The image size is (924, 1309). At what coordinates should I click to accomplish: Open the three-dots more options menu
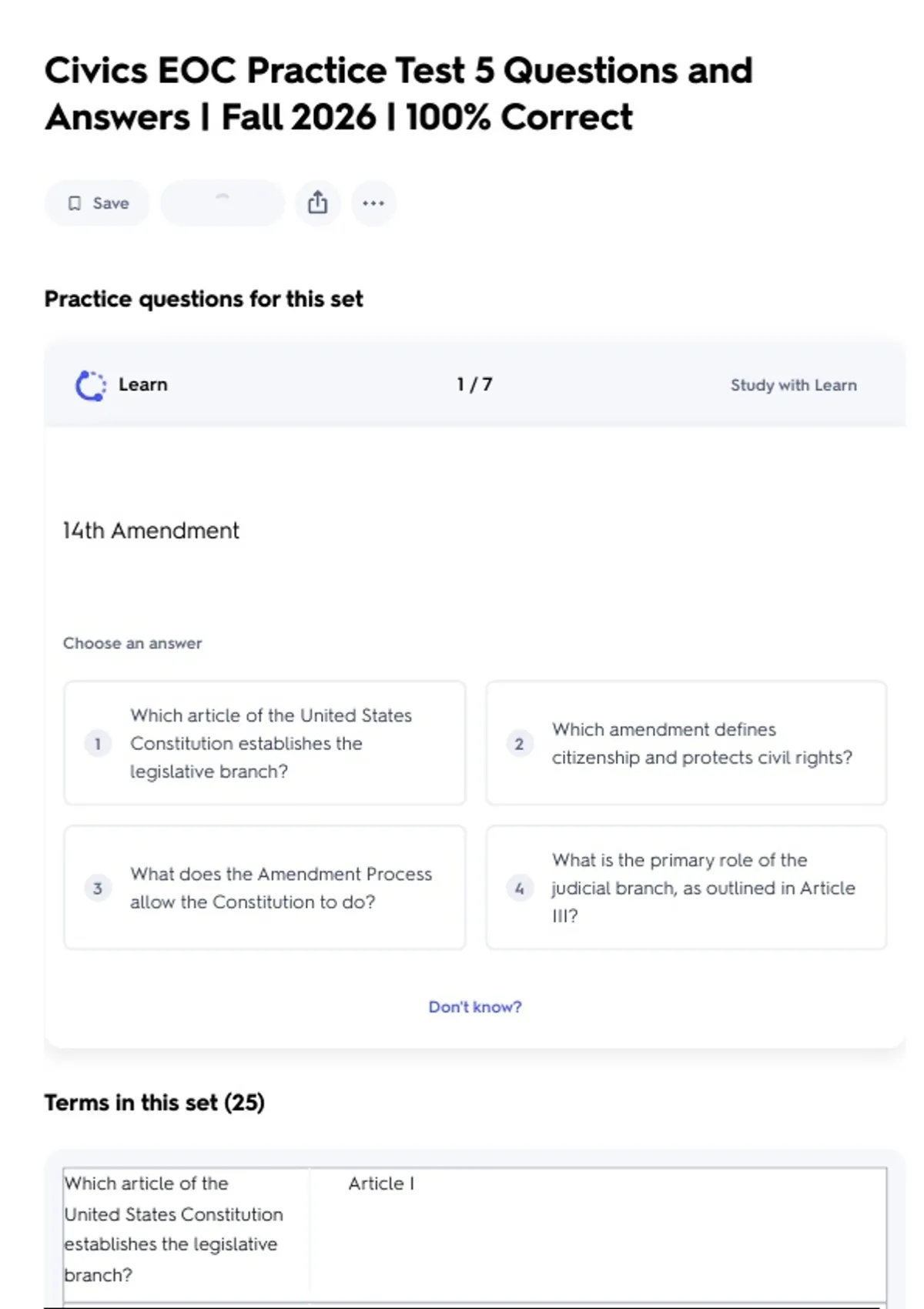pos(373,203)
